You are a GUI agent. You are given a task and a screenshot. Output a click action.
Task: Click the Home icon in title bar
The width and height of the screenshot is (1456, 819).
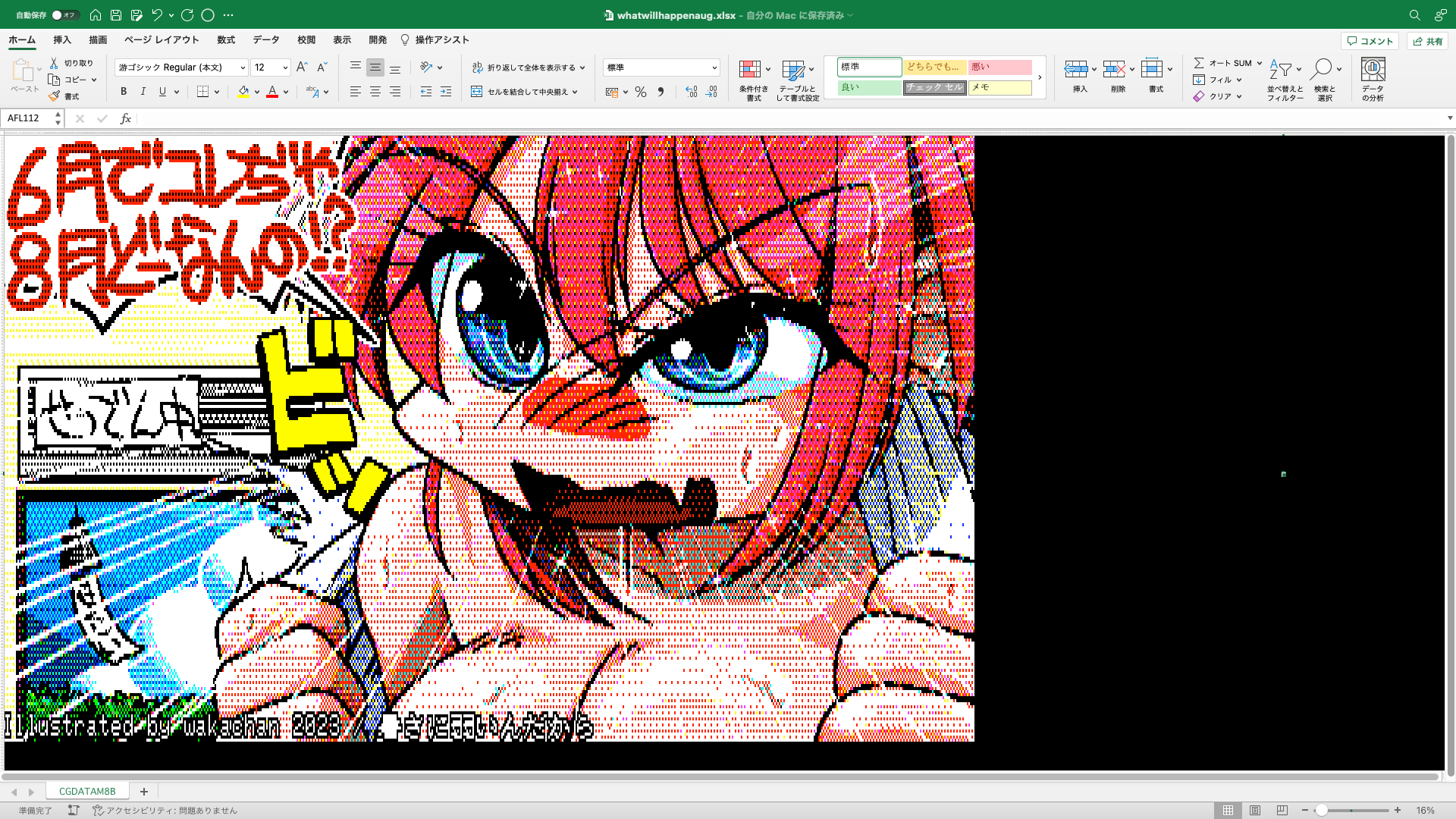click(96, 15)
